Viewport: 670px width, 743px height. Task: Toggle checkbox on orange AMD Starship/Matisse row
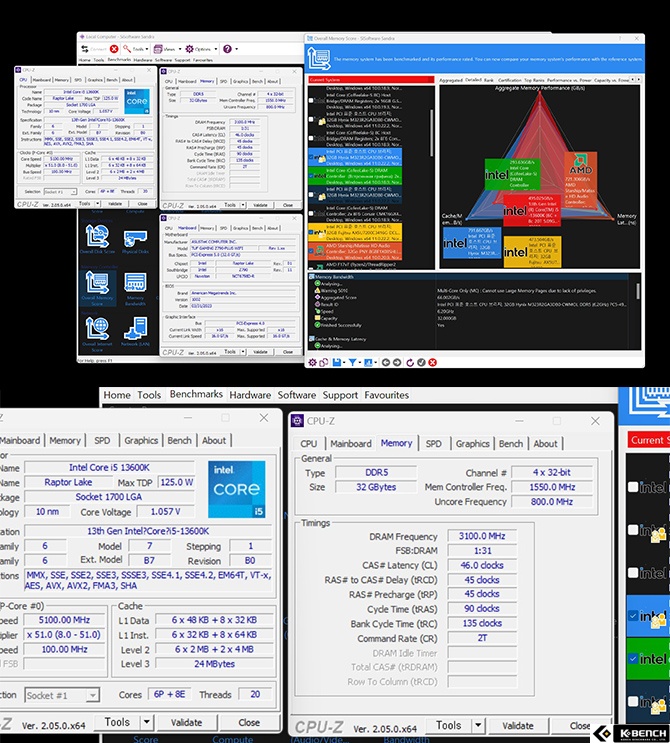(x=311, y=251)
